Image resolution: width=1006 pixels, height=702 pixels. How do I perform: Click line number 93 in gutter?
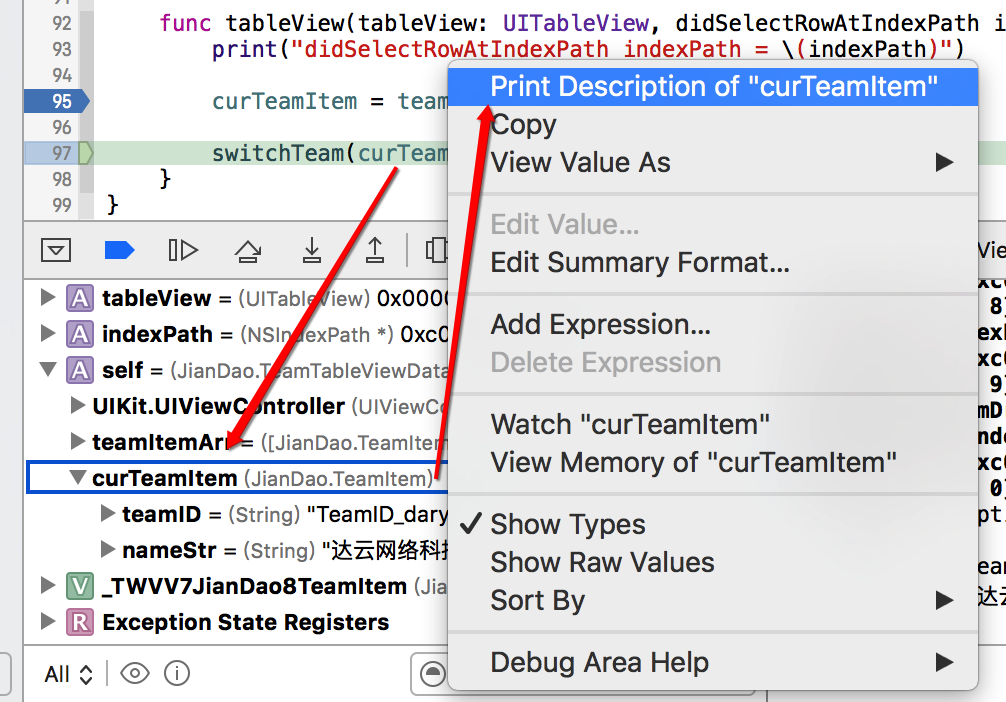[x=62, y=49]
